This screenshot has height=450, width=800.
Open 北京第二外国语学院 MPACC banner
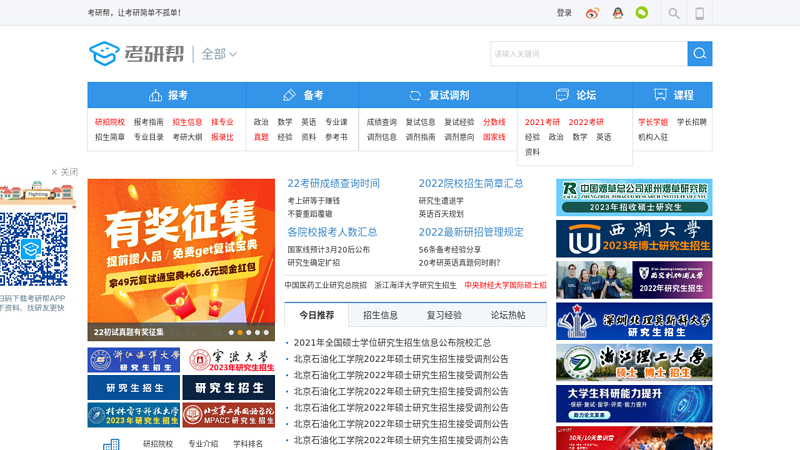click(x=229, y=415)
